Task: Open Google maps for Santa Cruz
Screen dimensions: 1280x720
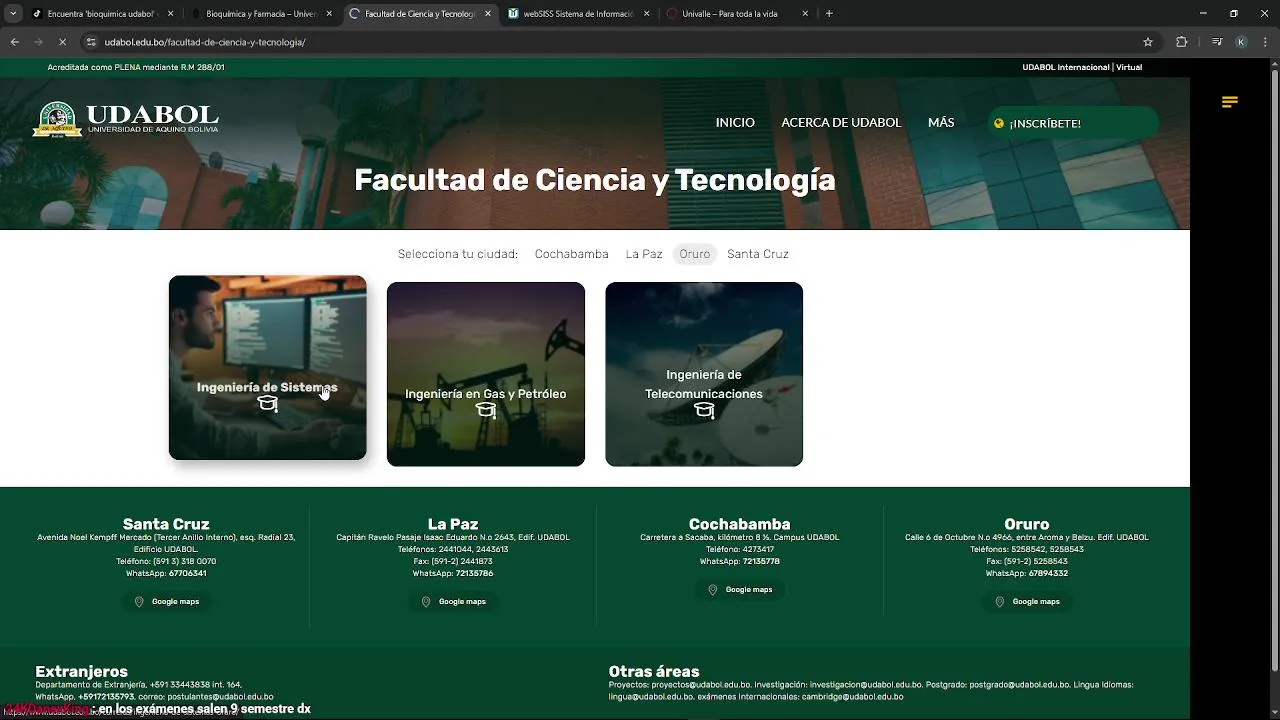Action: [167, 602]
